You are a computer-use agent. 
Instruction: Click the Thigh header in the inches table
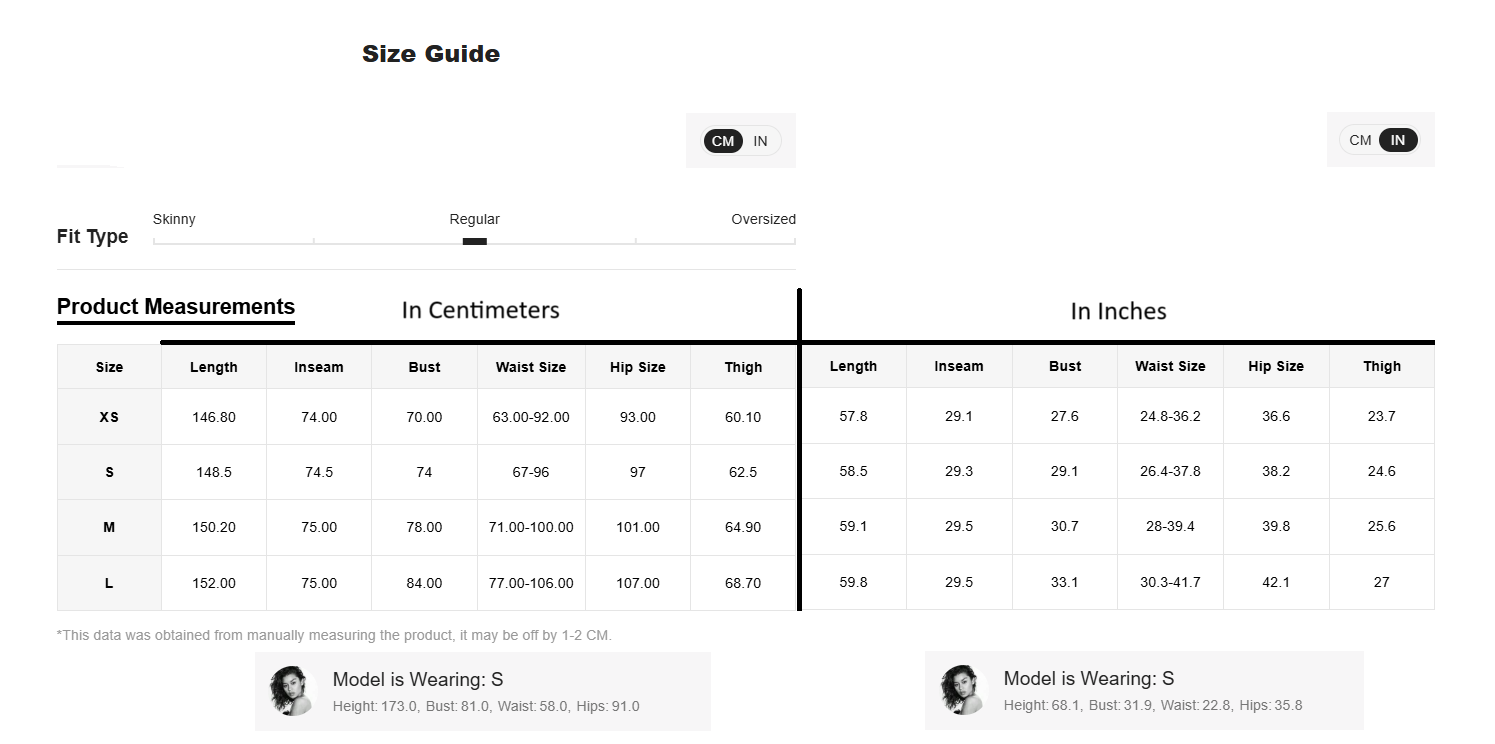[1382, 366]
